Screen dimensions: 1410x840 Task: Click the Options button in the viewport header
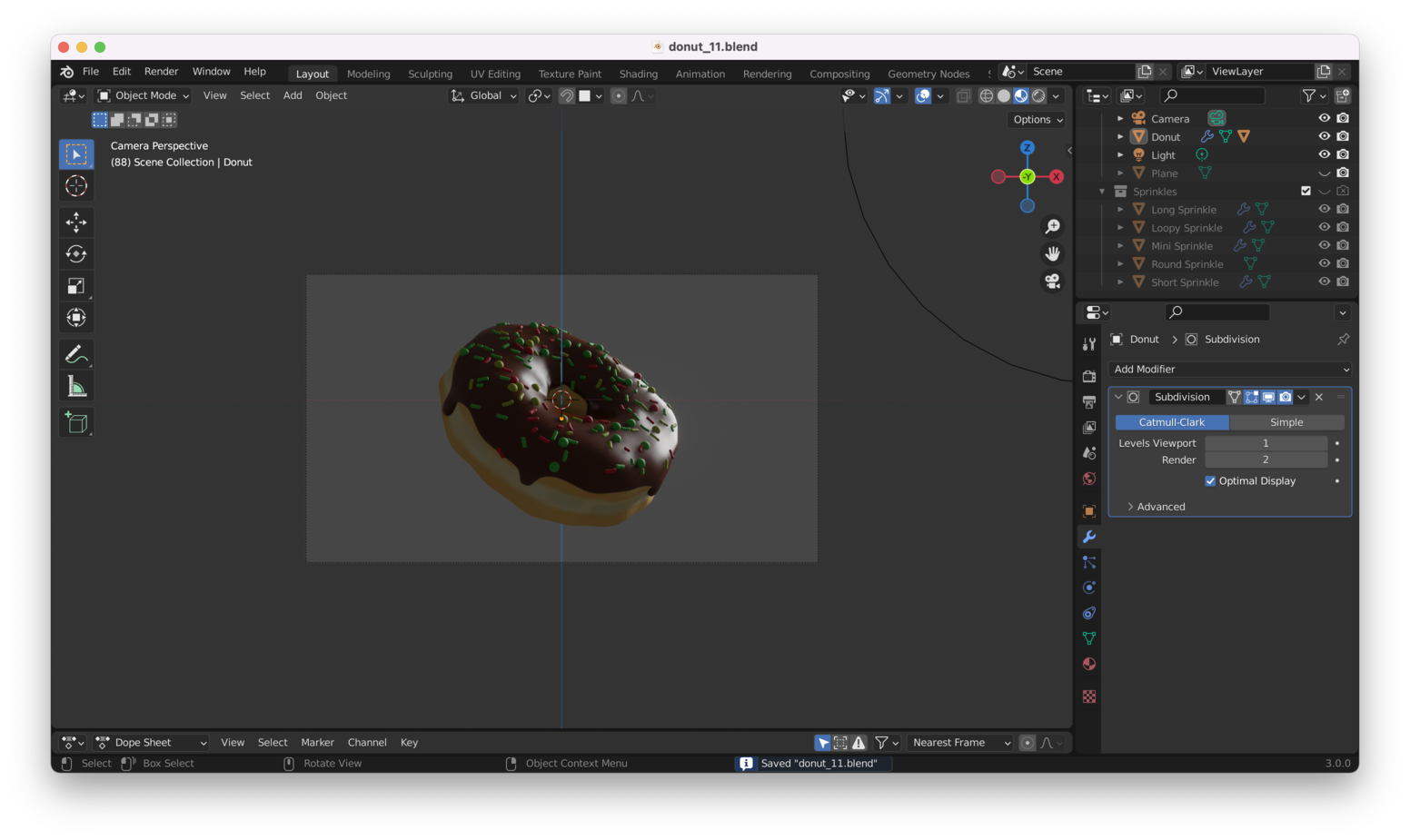point(1035,119)
